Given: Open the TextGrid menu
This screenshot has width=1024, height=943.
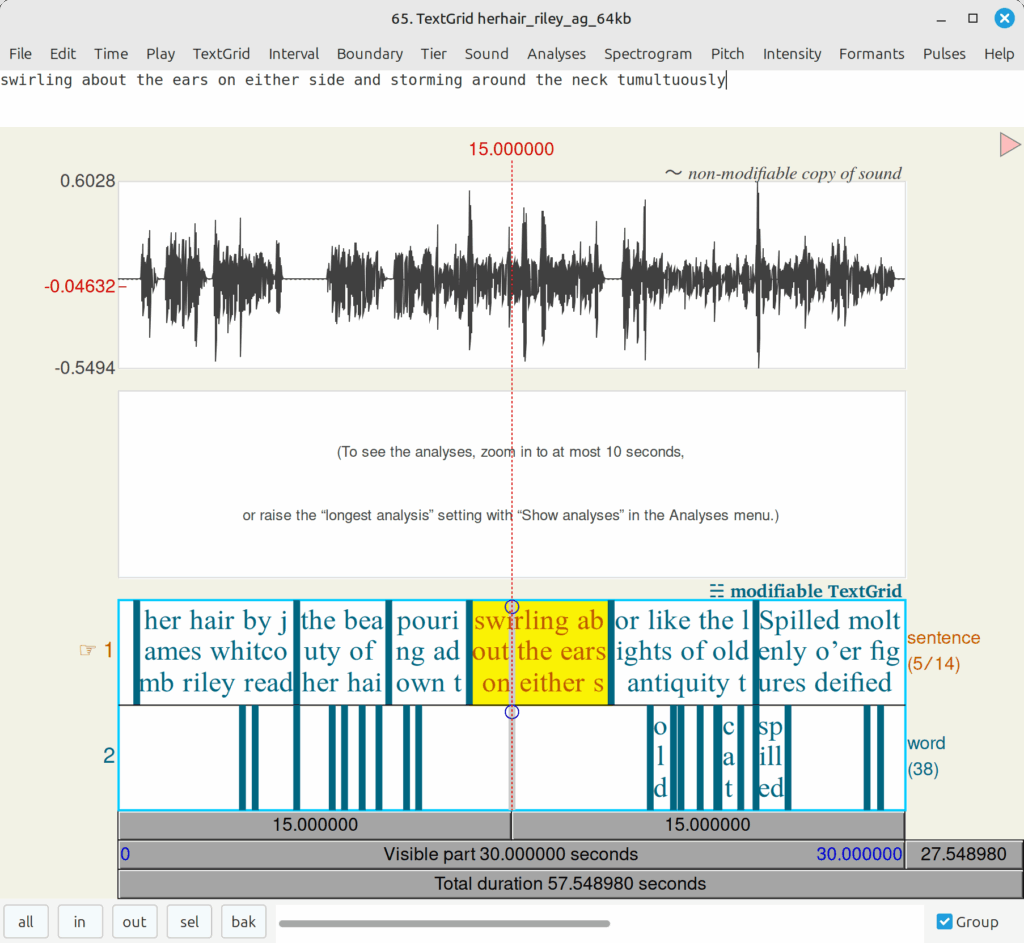Looking at the screenshot, I should pyautogui.click(x=221, y=54).
